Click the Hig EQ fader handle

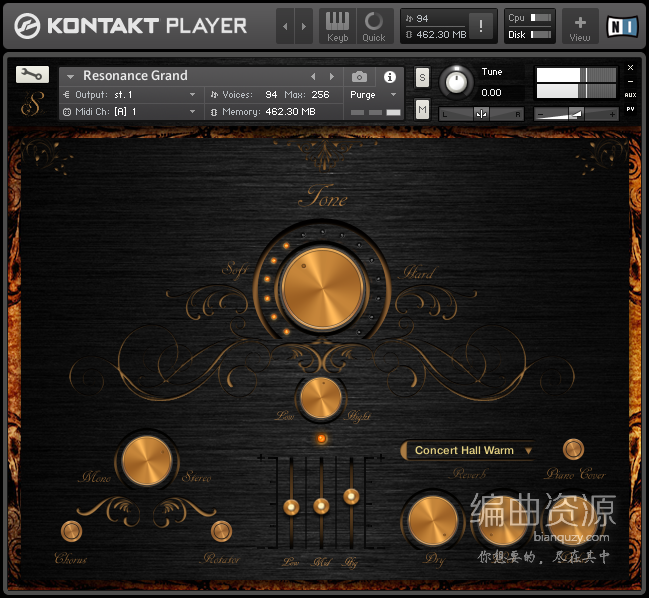tap(351, 496)
